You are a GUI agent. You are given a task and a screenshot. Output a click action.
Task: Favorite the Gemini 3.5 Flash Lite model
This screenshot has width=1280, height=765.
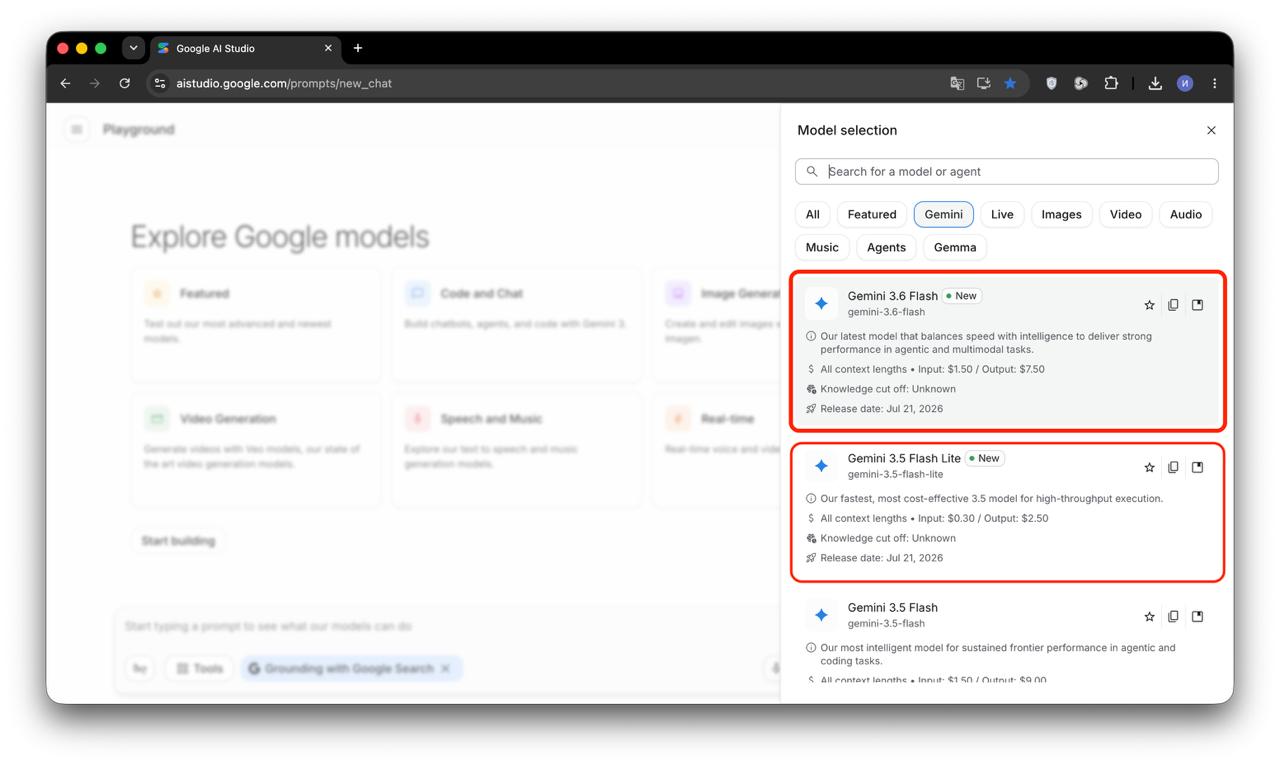point(1149,467)
